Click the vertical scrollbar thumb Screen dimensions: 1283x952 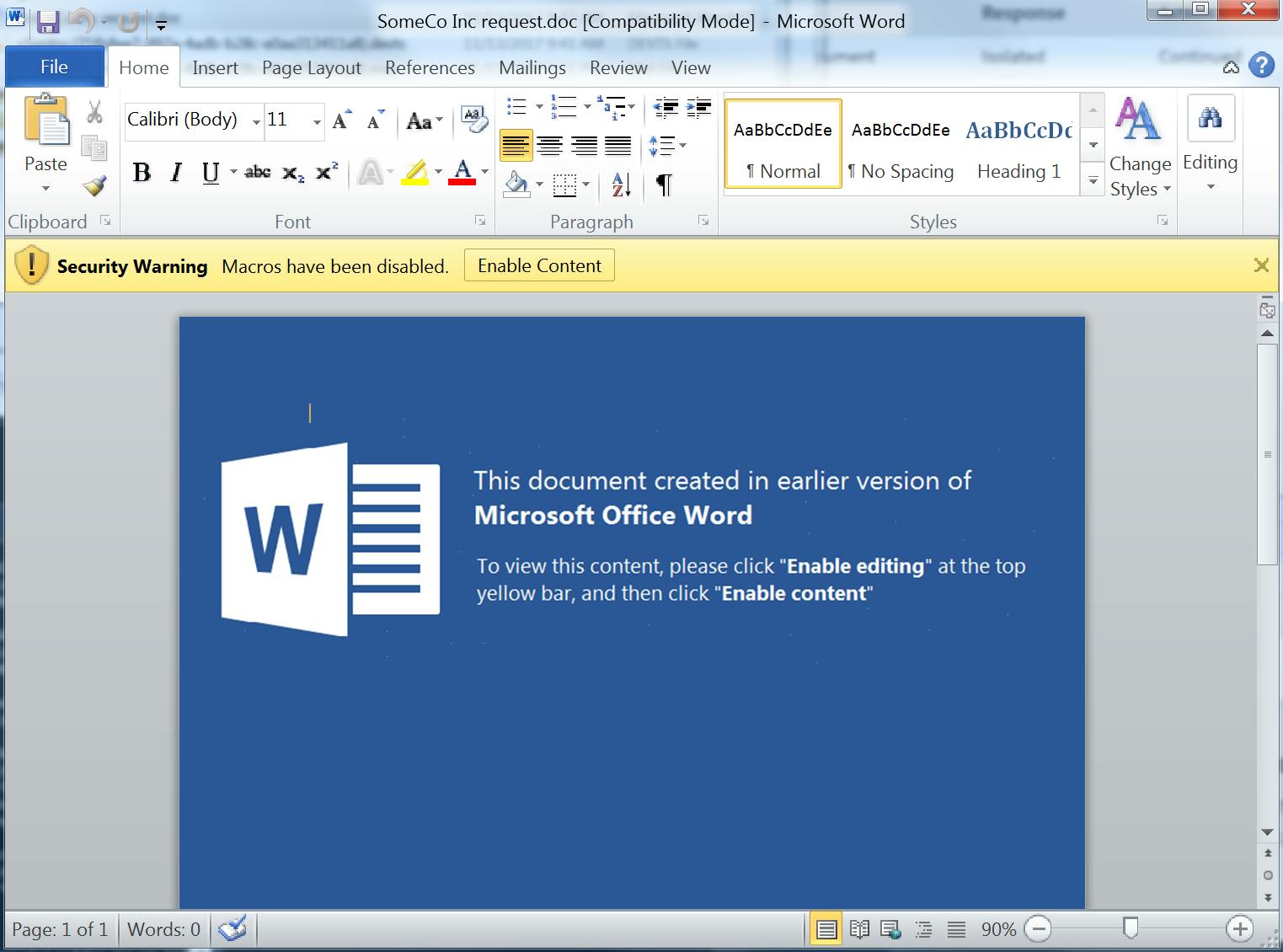point(1268,454)
